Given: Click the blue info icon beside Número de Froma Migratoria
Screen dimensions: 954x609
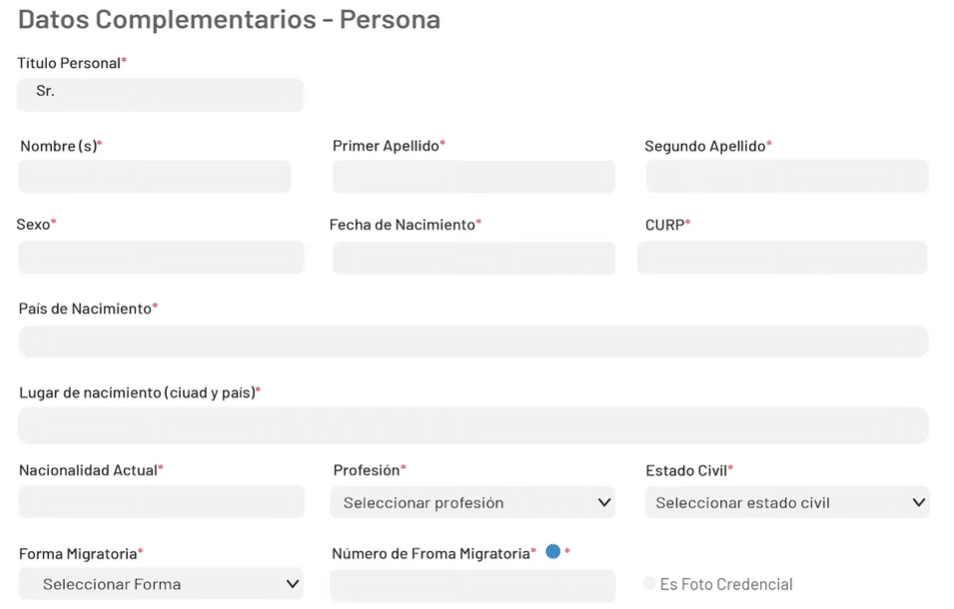Looking at the screenshot, I should pyautogui.click(x=553, y=551).
